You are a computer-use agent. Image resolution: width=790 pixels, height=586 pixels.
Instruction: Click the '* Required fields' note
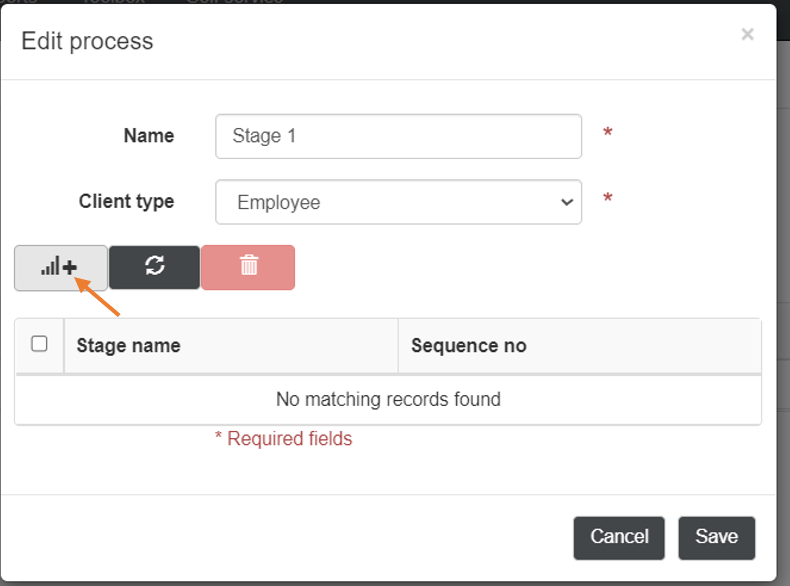[x=284, y=438]
